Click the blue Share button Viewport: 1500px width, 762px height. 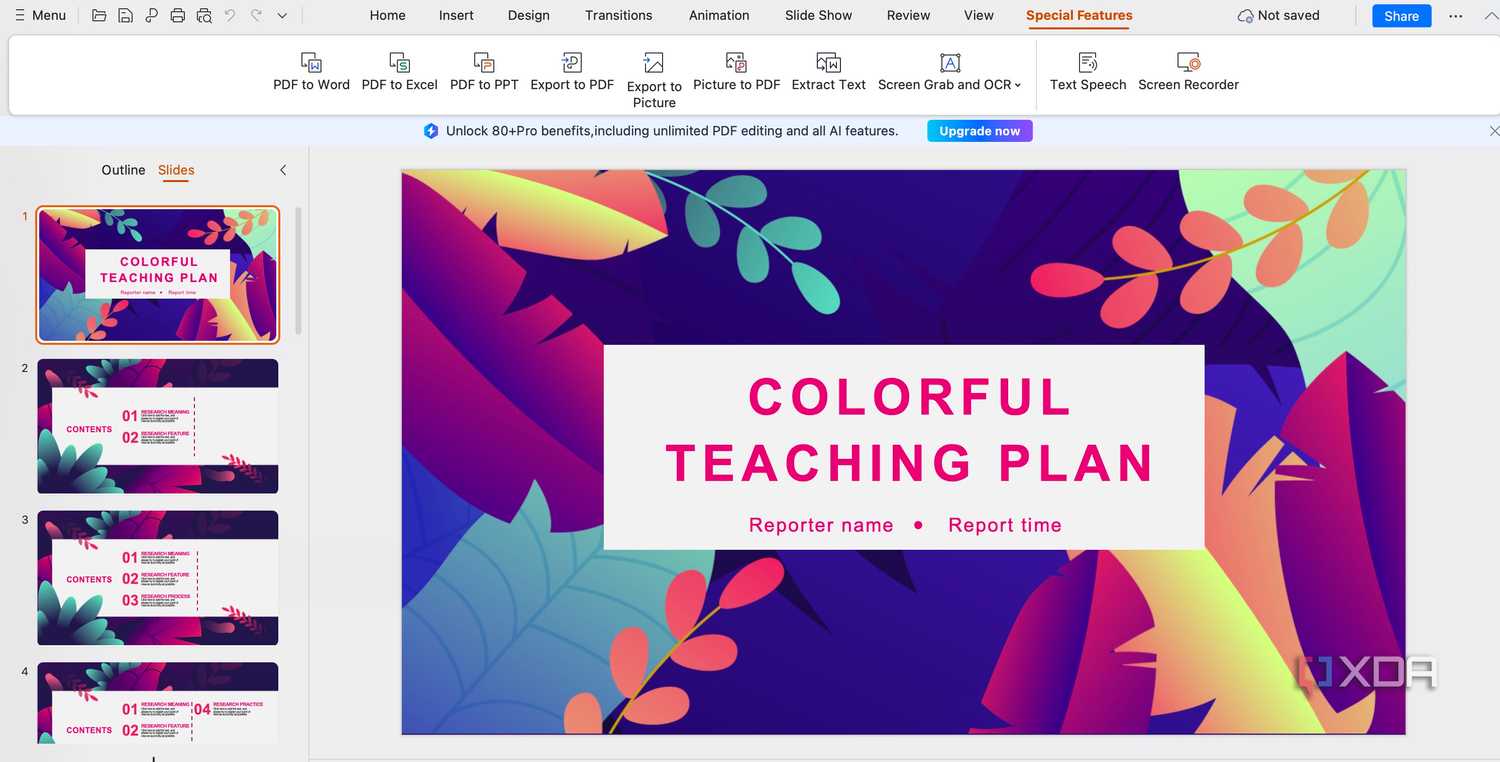pyautogui.click(x=1401, y=16)
